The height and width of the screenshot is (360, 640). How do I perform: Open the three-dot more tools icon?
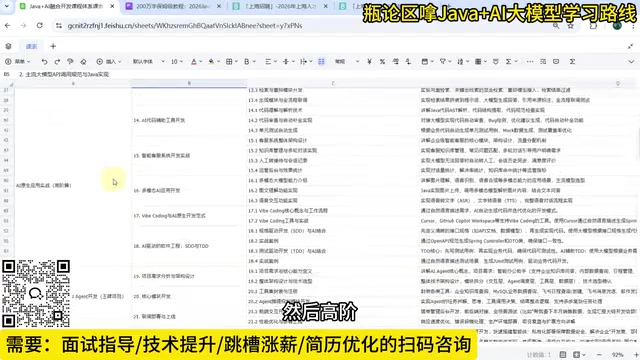530,62
